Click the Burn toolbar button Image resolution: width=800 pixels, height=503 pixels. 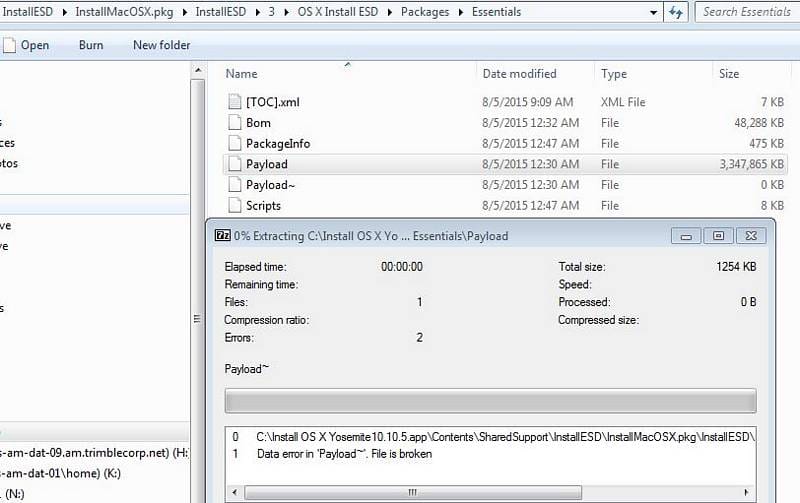point(91,45)
